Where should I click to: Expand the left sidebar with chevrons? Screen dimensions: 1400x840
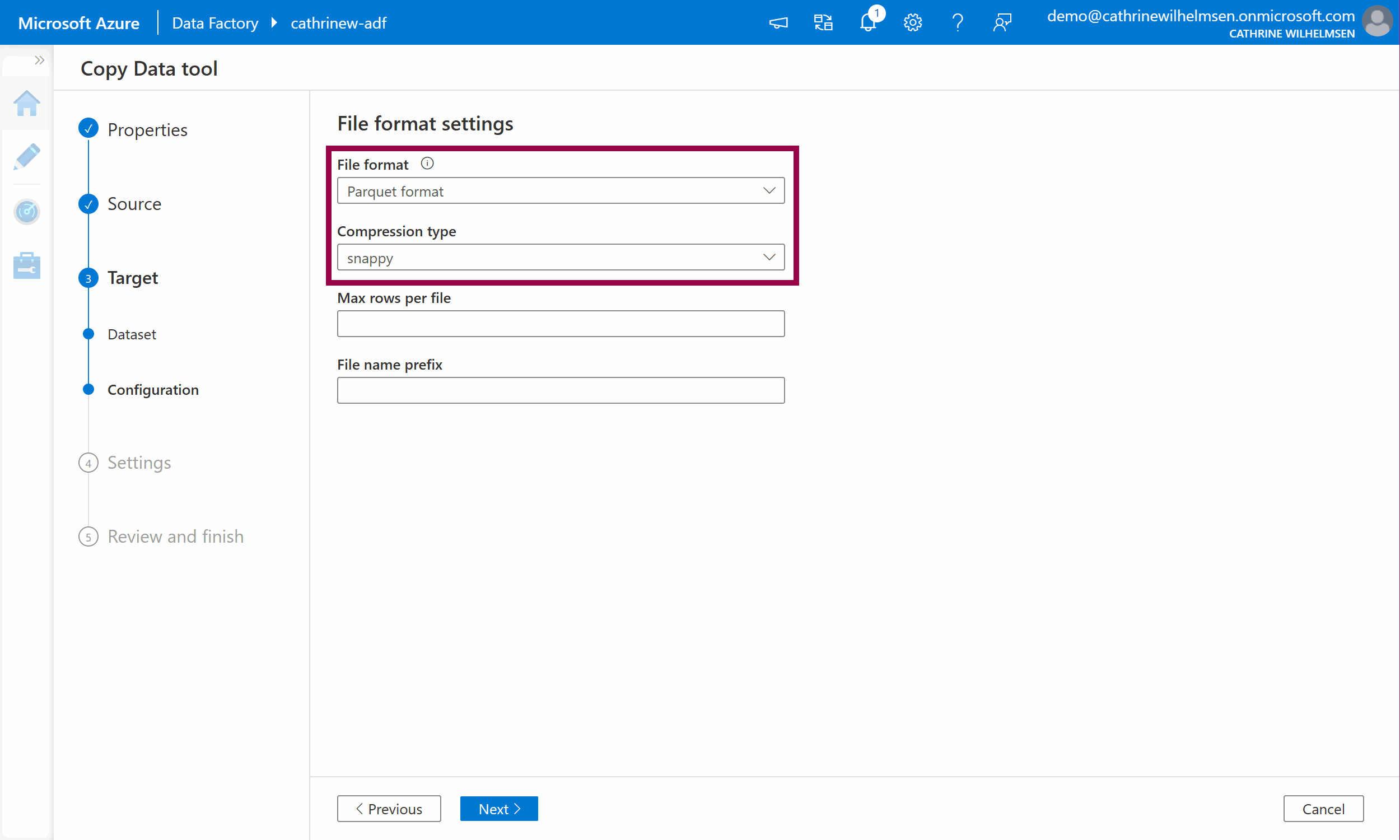point(39,60)
